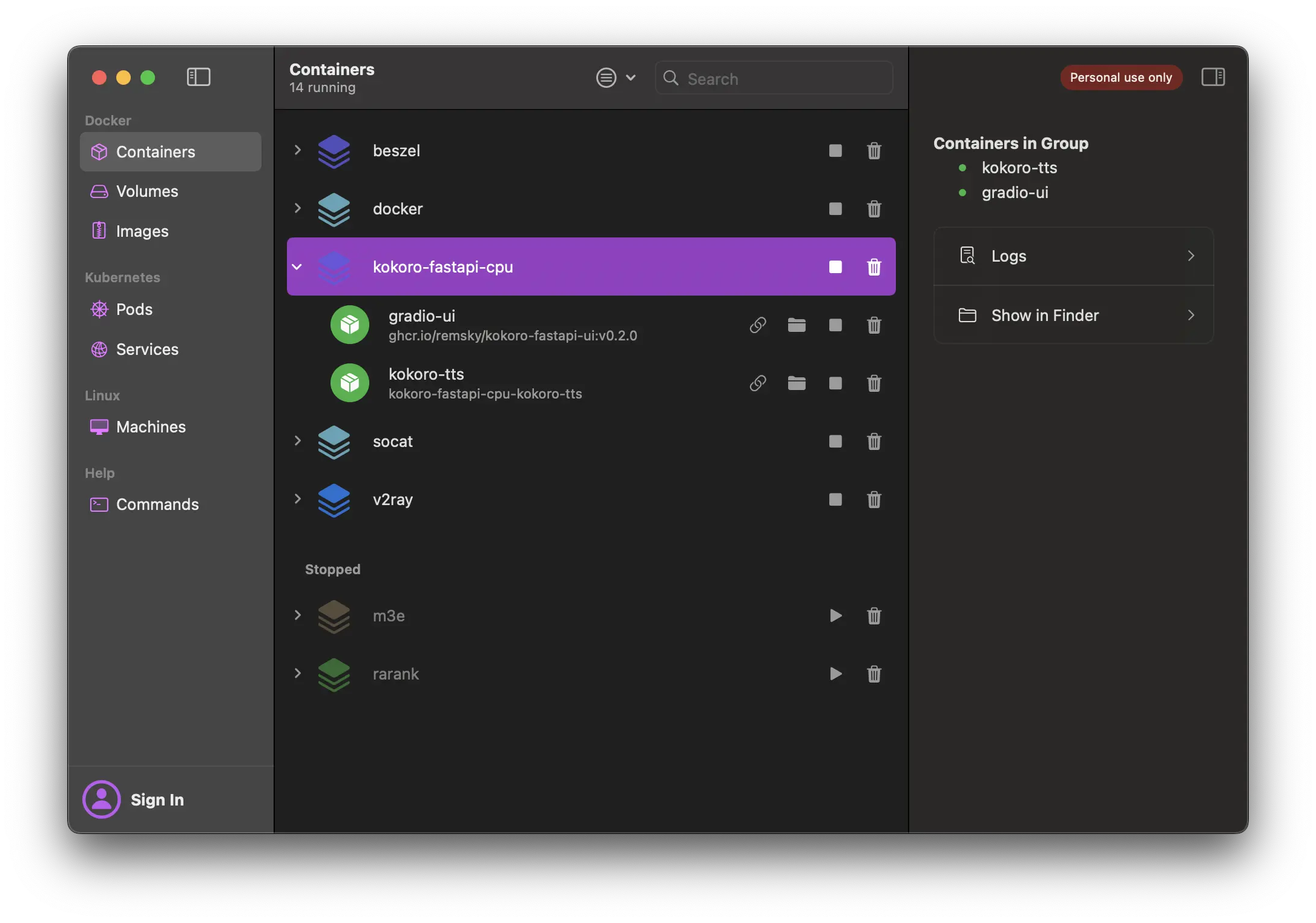Open gradio-ui link icon
Viewport: 1316px width, 923px height.
point(757,325)
